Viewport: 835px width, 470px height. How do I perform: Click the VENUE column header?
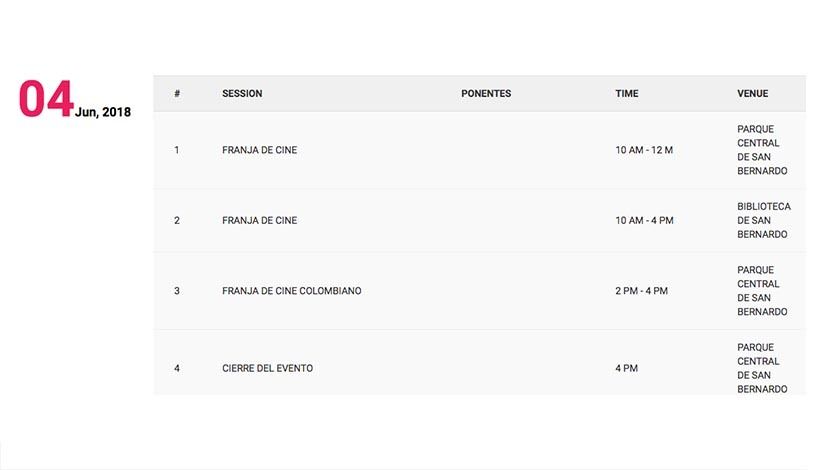tap(753, 94)
